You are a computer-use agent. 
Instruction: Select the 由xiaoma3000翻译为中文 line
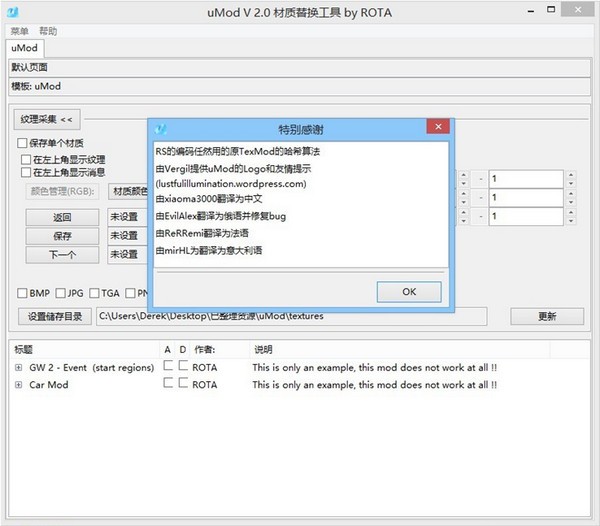pos(209,199)
